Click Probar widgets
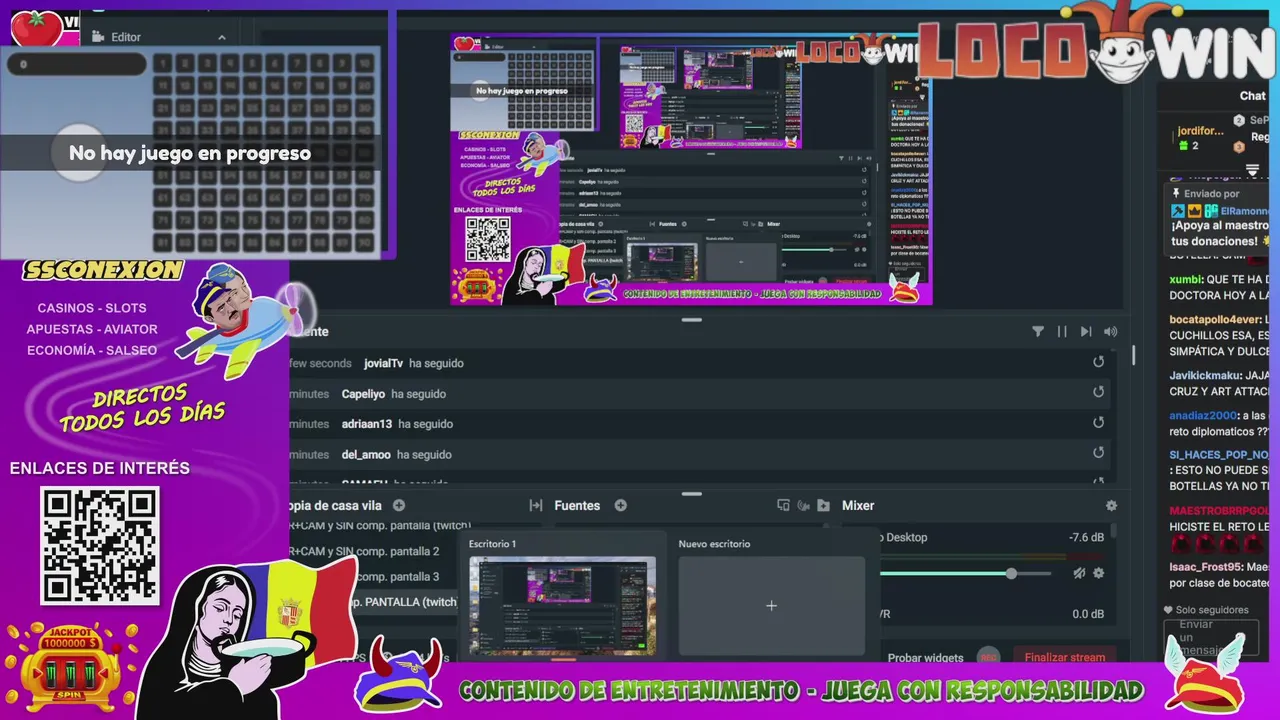Screen dimensions: 1280x720 tap(925, 657)
